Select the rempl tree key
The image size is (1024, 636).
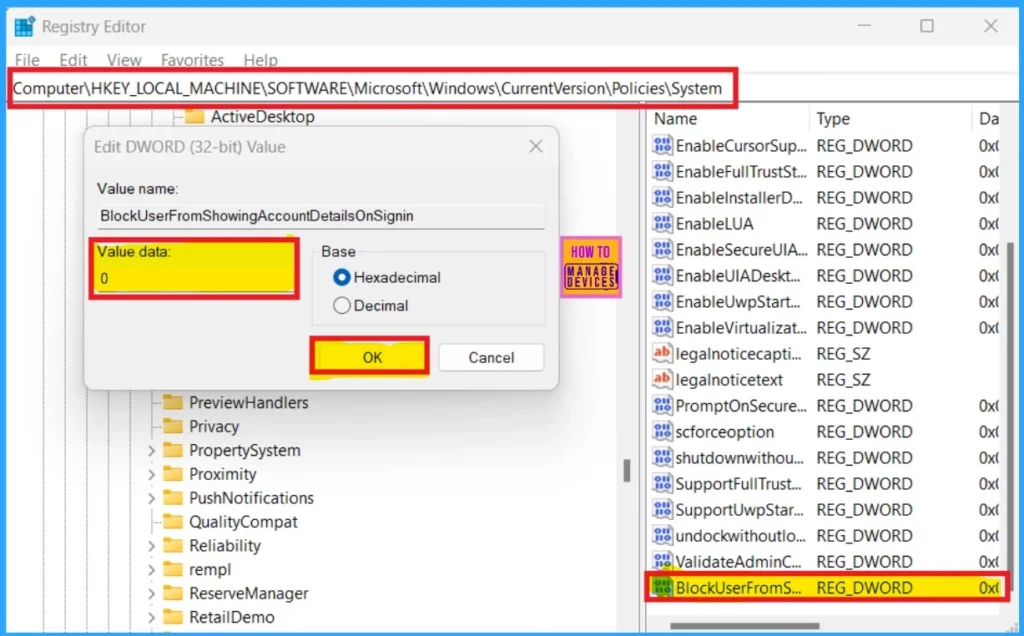tap(210, 569)
